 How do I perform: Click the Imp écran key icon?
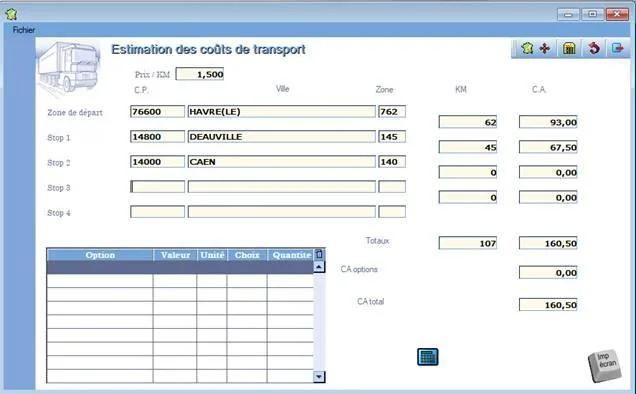pos(605,366)
